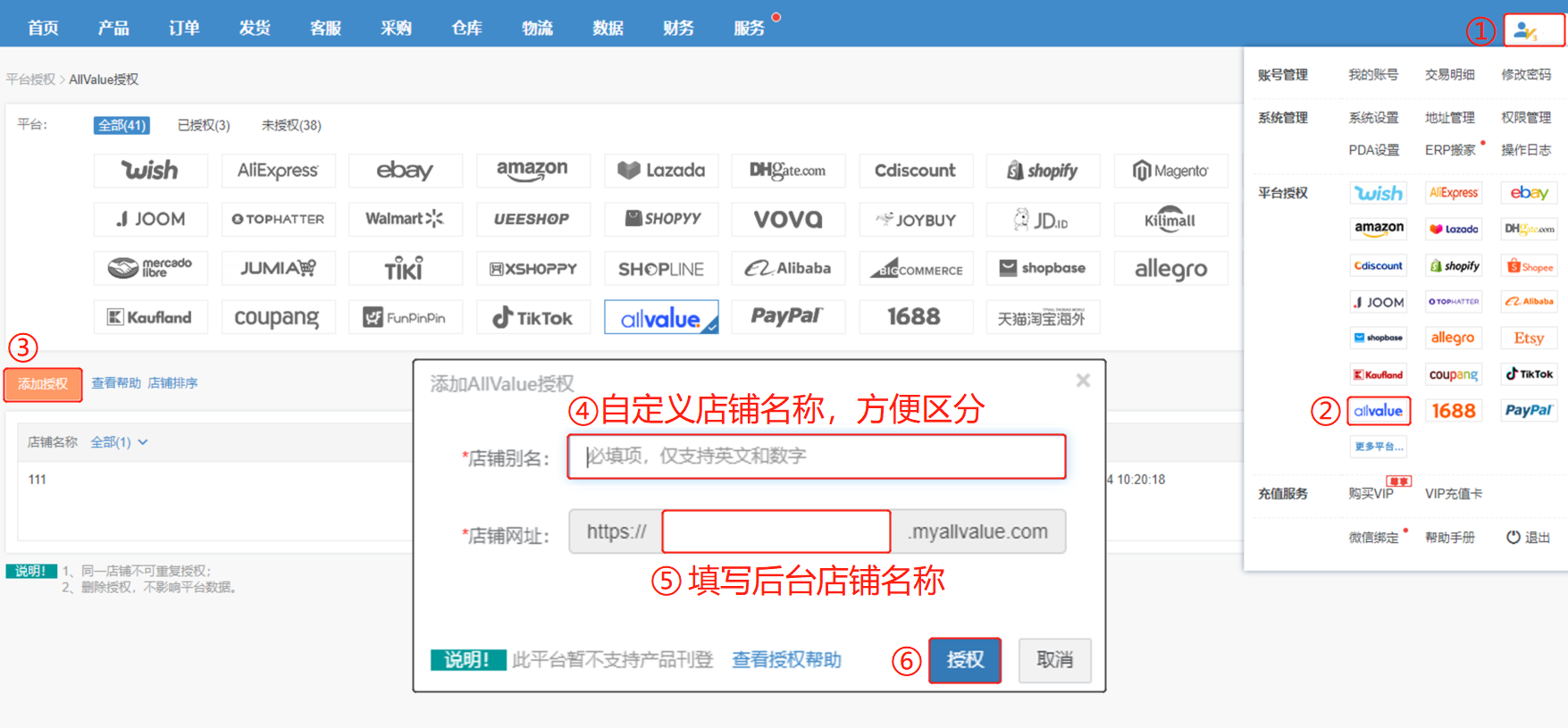Viewport: 1568px width, 728px height.
Task: Expand the 店铺名称 全部(1) dropdown
Action: point(119,442)
